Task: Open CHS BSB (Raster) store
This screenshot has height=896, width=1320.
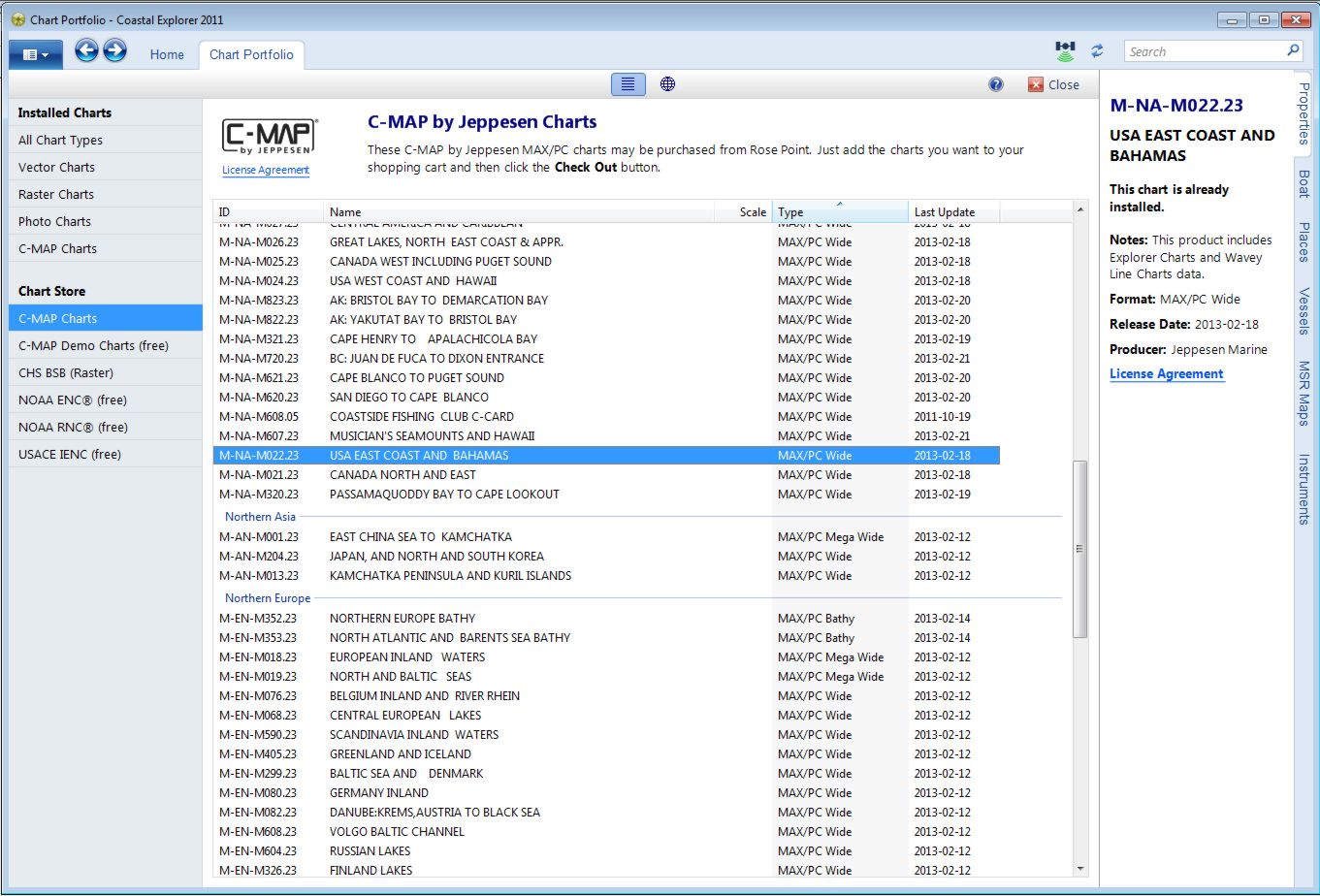Action: [106, 372]
